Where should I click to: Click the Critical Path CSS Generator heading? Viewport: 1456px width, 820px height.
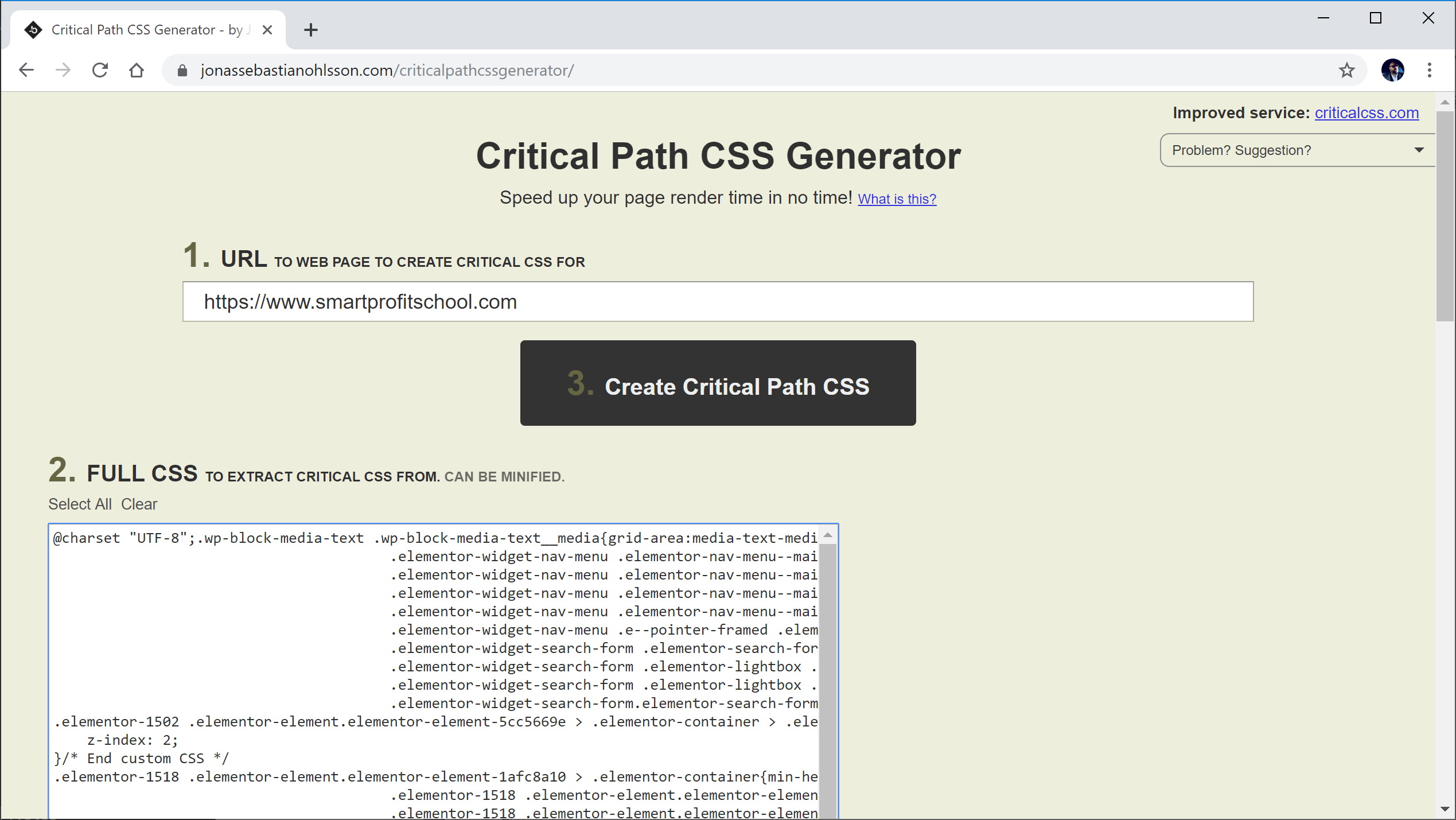click(x=718, y=156)
